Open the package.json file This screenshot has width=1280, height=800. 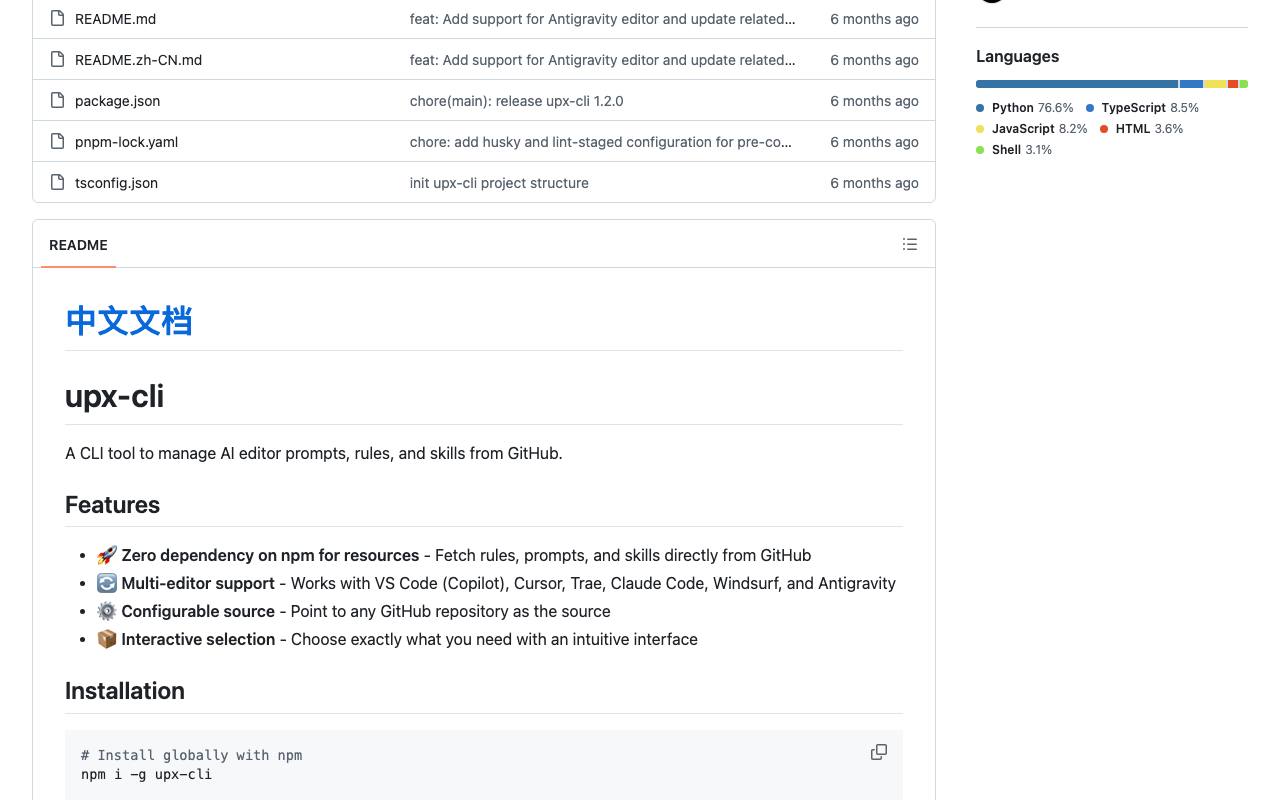tap(117, 101)
